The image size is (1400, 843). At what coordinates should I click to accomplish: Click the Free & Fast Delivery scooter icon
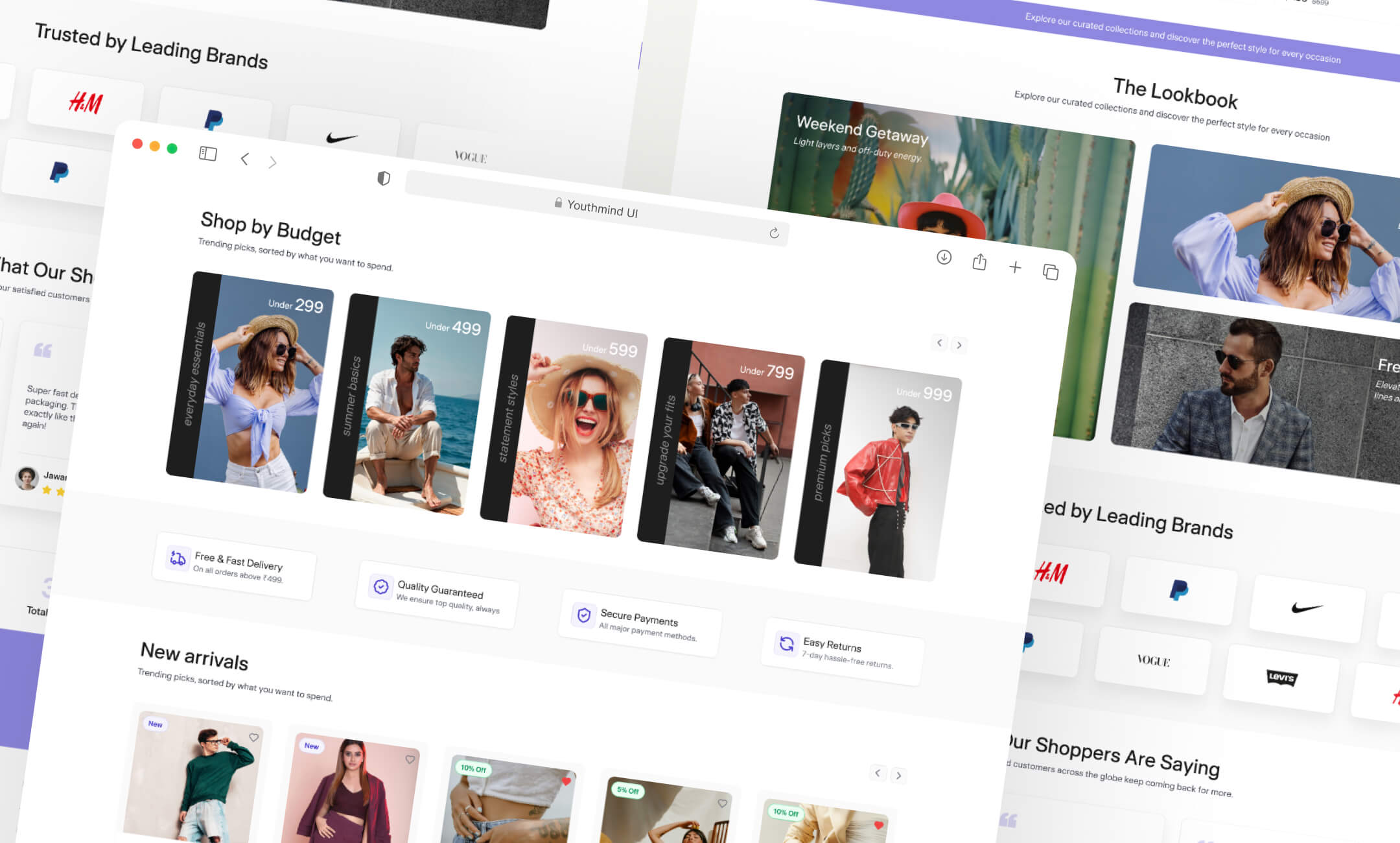[176, 558]
